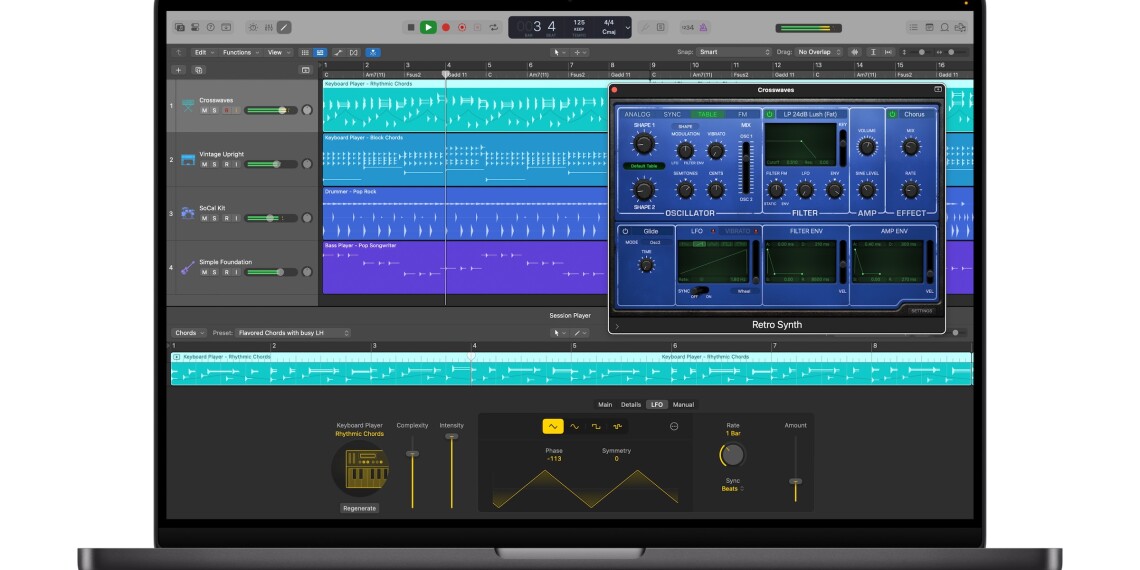Image resolution: width=1140 pixels, height=570 pixels.
Task: Click the green Play button in transport
Action: coord(428,27)
